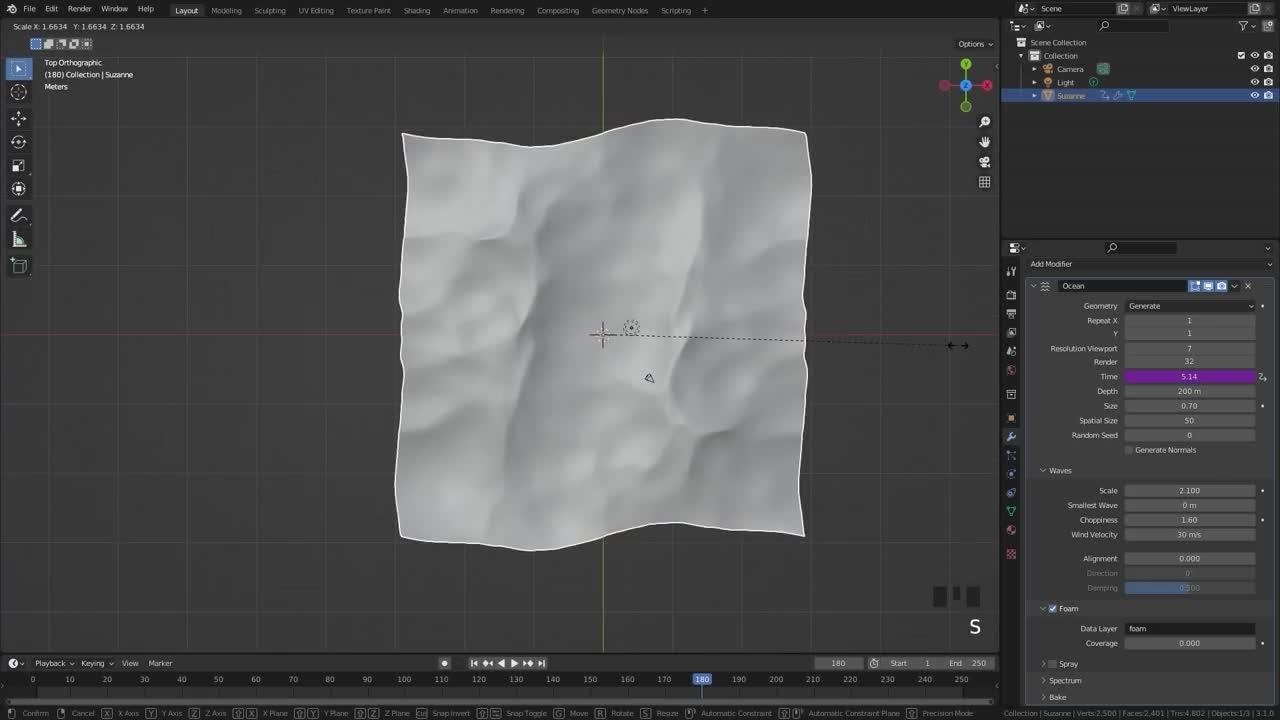Open the Render menu
This screenshot has height=720, width=1280.
point(79,9)
